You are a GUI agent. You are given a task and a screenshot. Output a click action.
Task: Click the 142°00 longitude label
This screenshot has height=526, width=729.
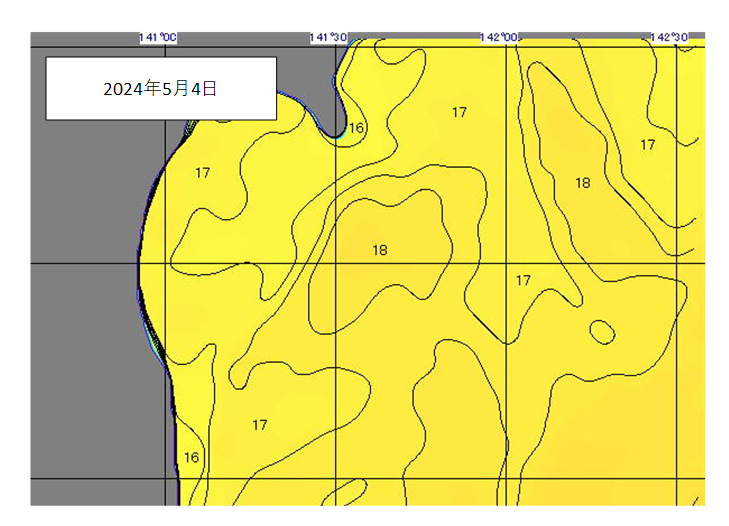(x=499, y=37)
